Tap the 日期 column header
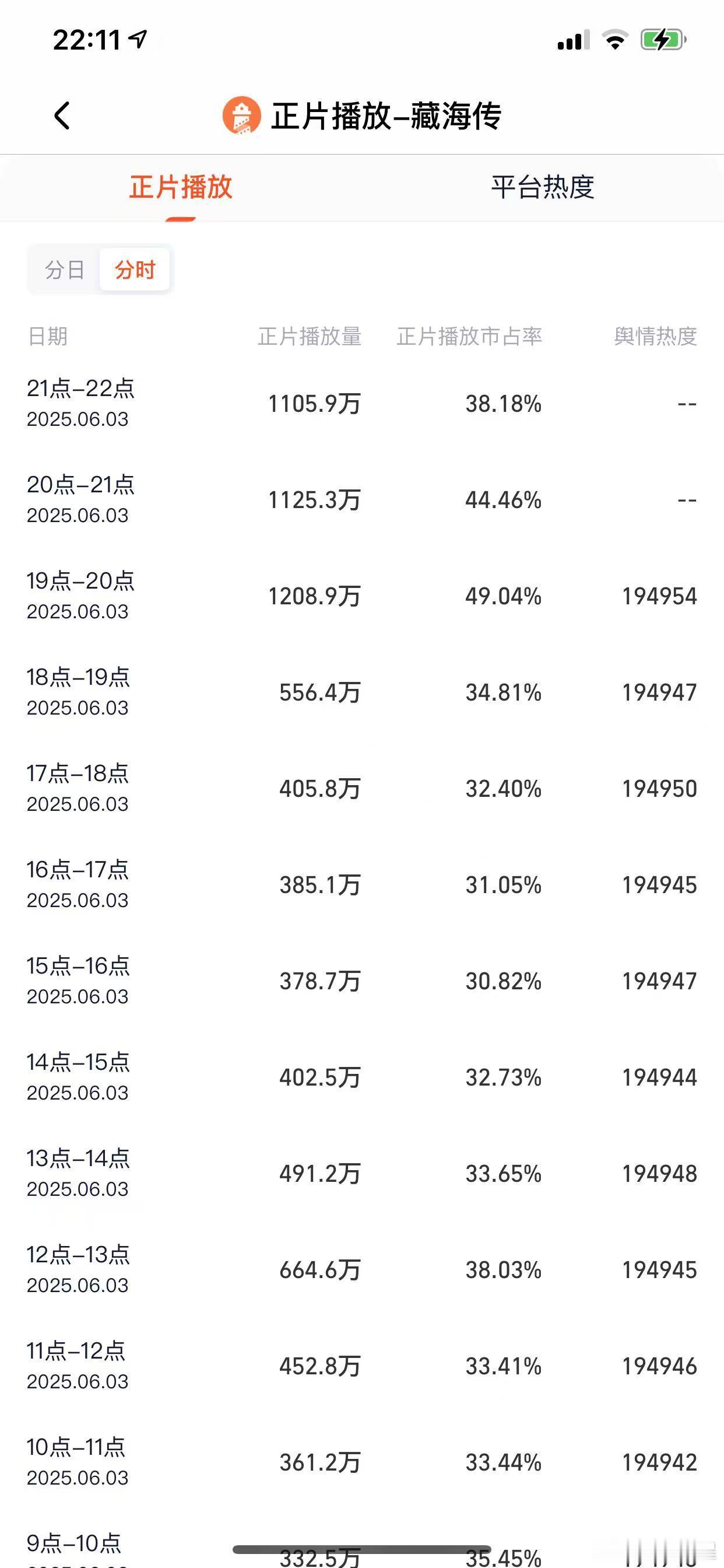Image resolution: width=724 pixels, height=1568 pixels. pos(47,336)
